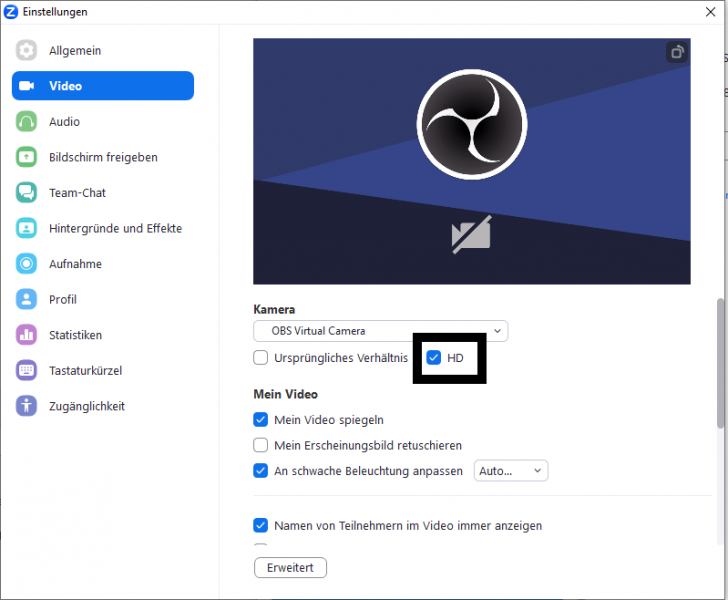Open Bildschirm freigeben settings

[x=103, y=157]
